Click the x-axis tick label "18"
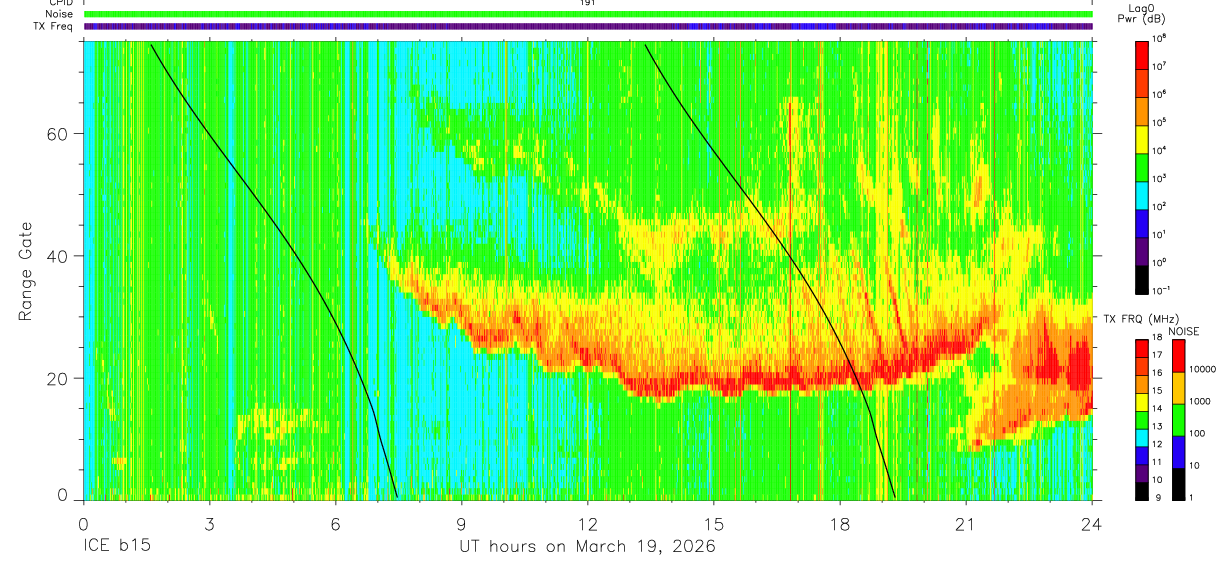1228x567 pixels. (x=840, y=524)
